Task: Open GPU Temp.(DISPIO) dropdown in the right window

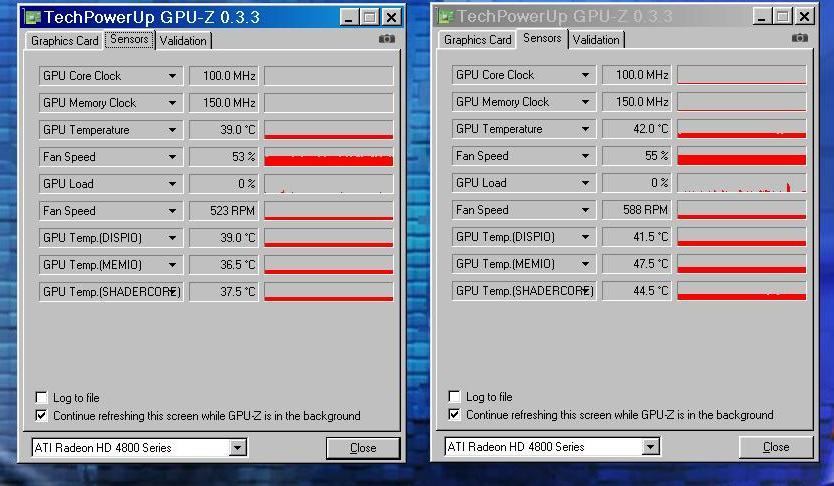Action: pyautogui.click(x=585, y=237)
